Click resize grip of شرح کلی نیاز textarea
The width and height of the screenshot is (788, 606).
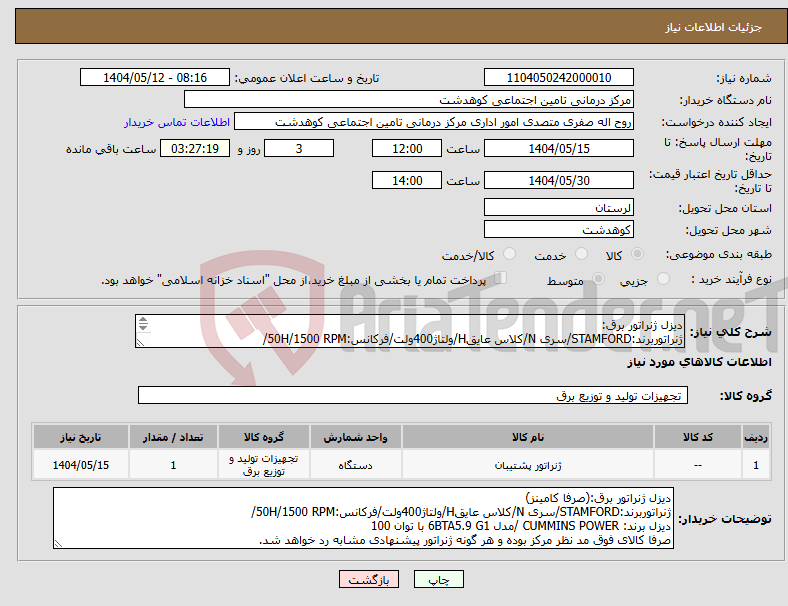point(141,343)
